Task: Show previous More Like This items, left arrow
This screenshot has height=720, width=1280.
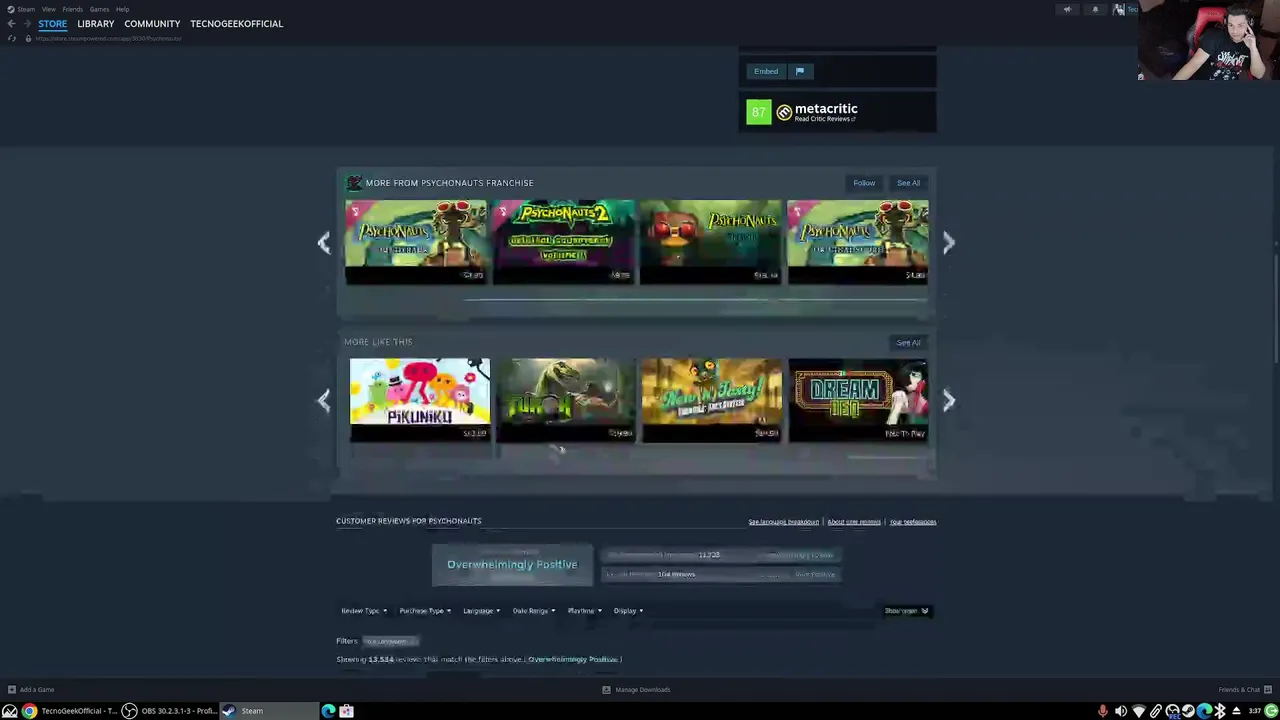Action: click(323, 400)
